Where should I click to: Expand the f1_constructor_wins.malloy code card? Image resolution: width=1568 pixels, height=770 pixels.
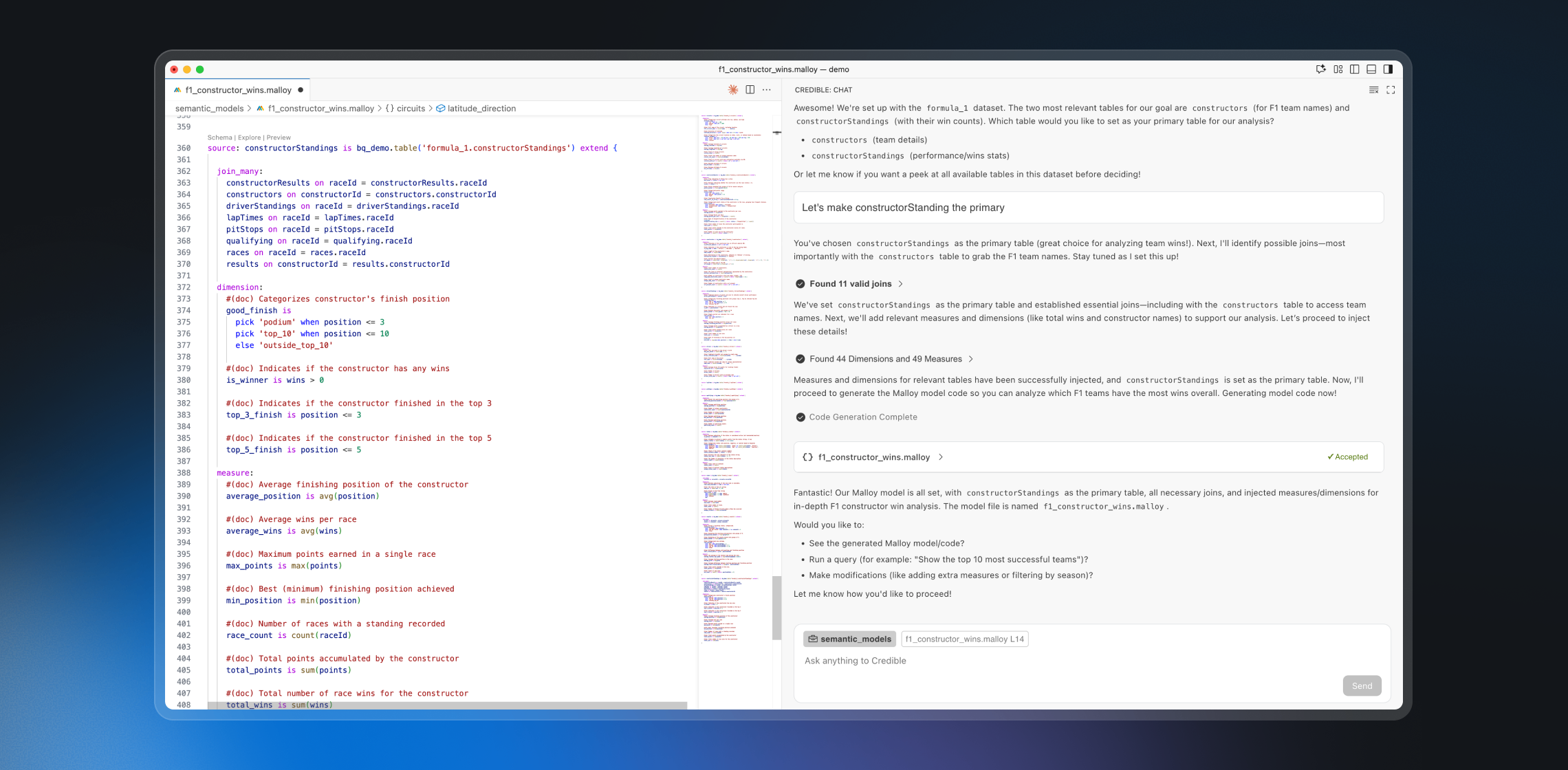point(941,457)
